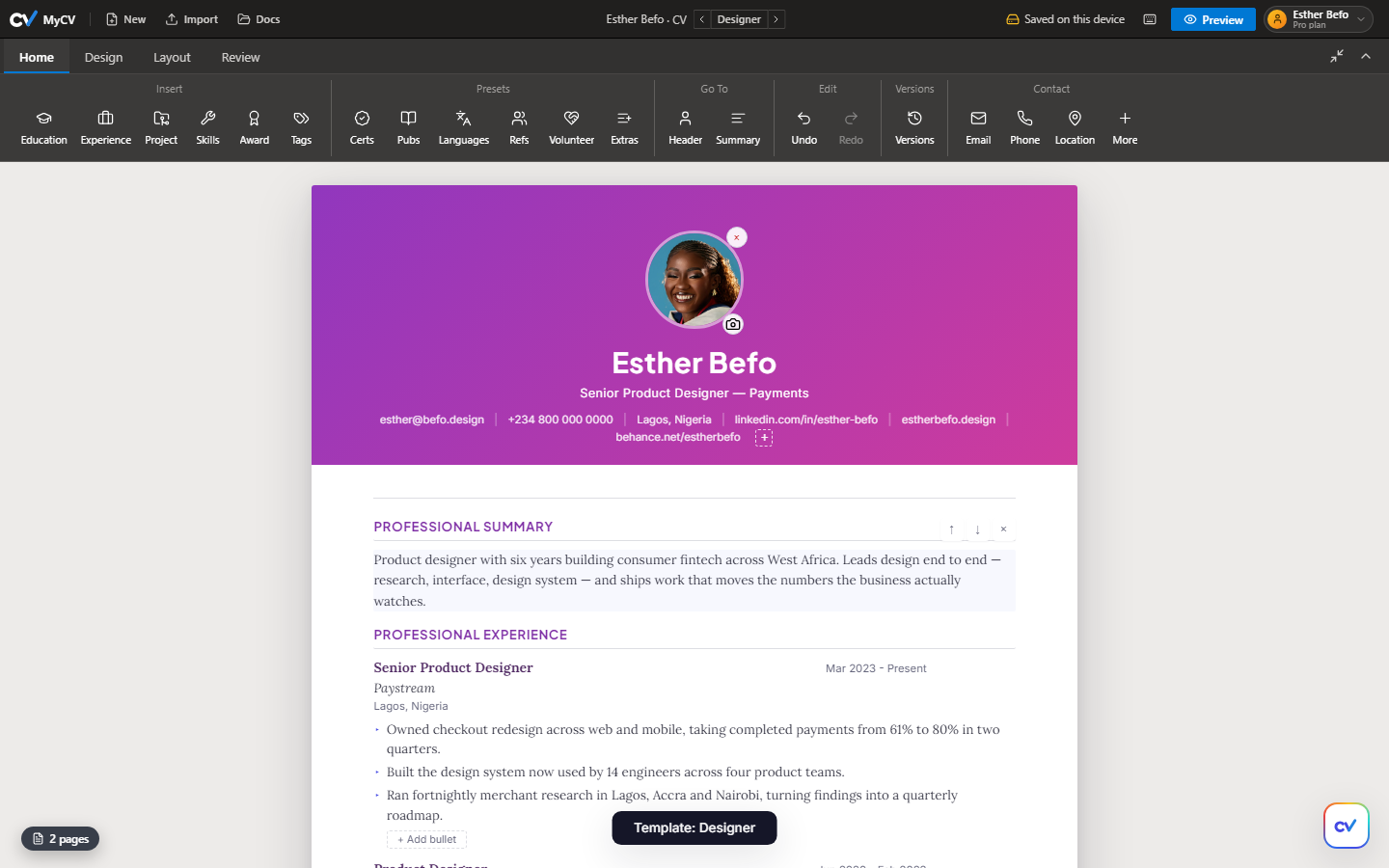
Task: Go to the Summary section
Action: click(738, 127)
